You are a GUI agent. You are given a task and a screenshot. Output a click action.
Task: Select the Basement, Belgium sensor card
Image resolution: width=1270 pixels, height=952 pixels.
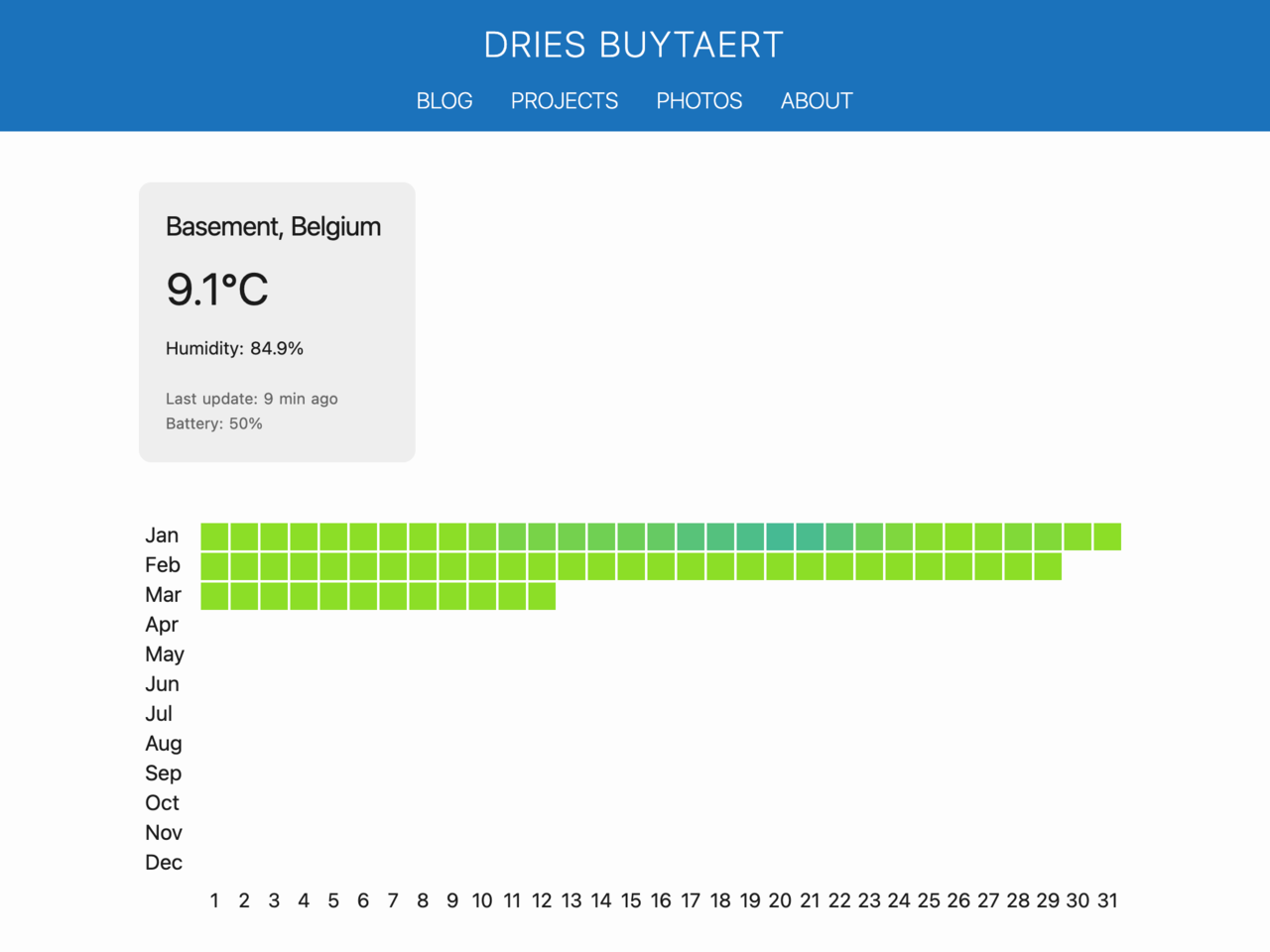pyautogui.click(x=277, y=321)
